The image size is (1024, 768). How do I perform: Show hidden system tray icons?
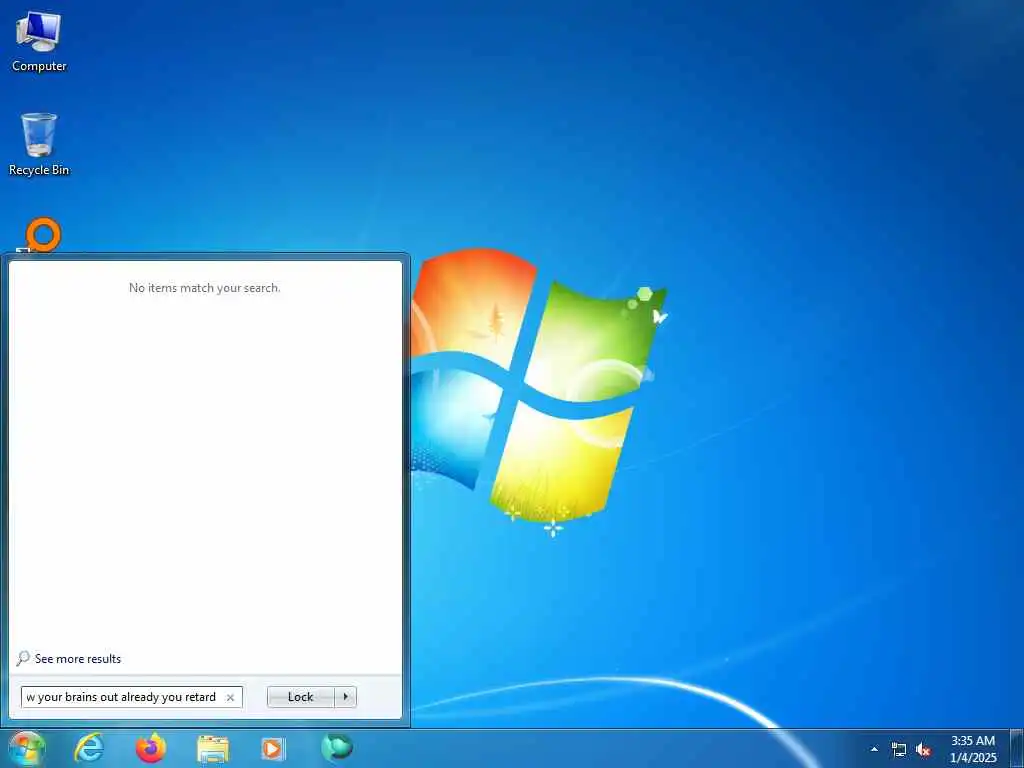874,749
